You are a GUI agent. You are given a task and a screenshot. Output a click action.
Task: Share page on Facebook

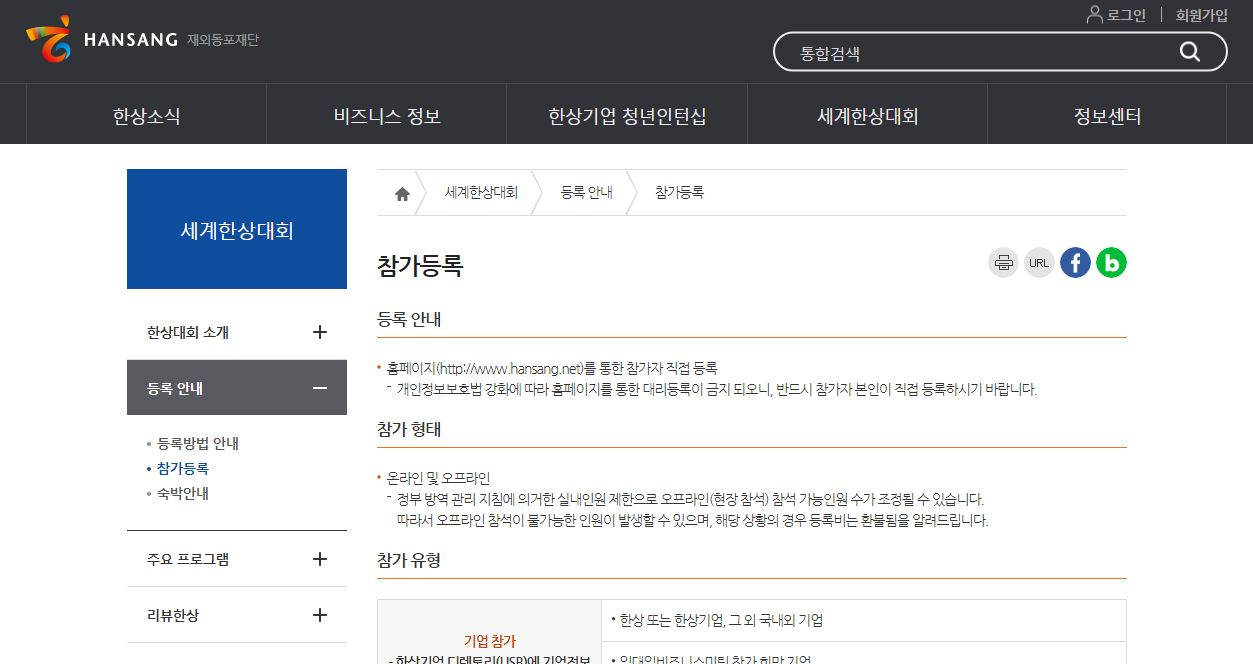(x=1075, y=263)
